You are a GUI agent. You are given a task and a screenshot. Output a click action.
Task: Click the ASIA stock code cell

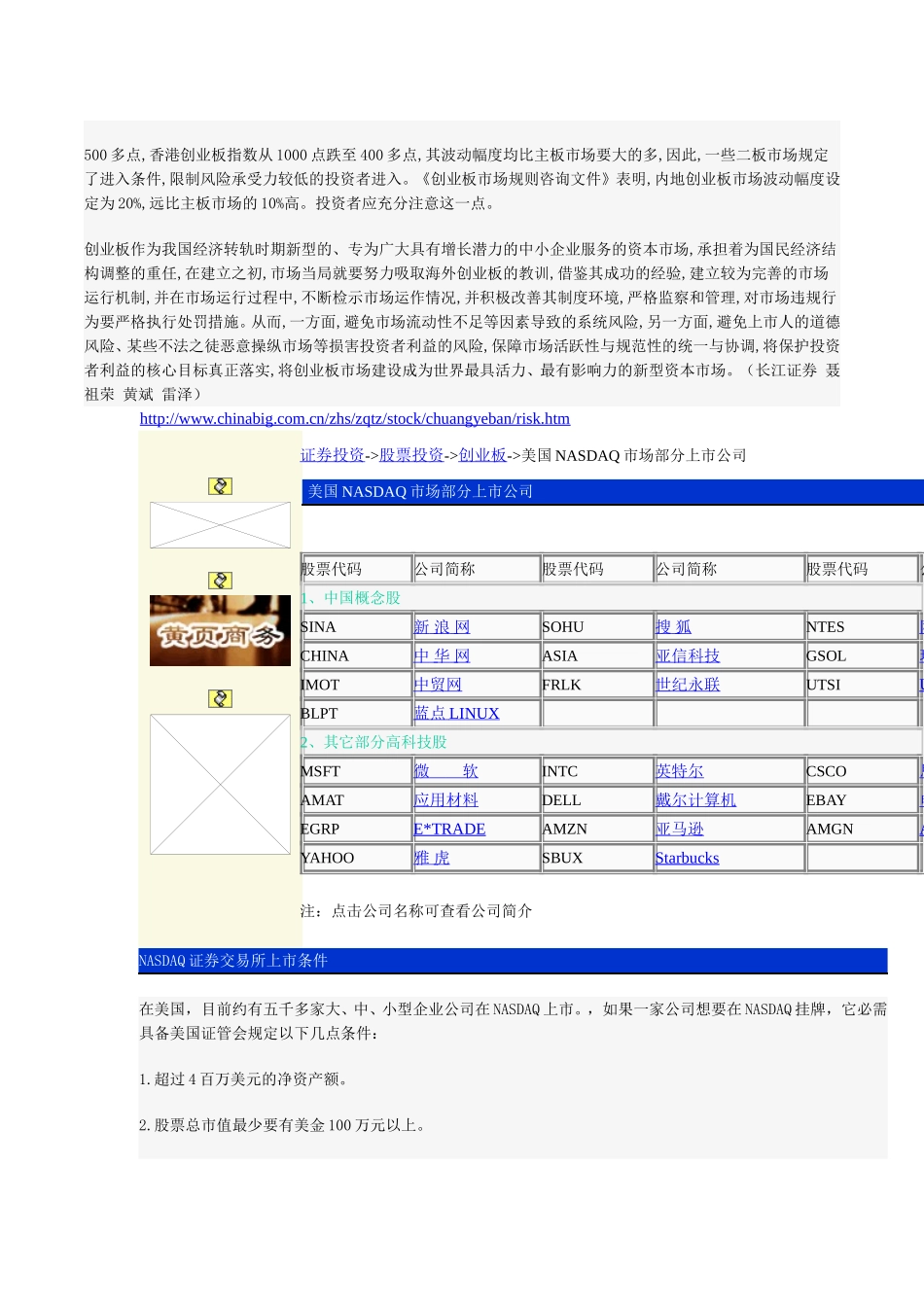(597, 656)
